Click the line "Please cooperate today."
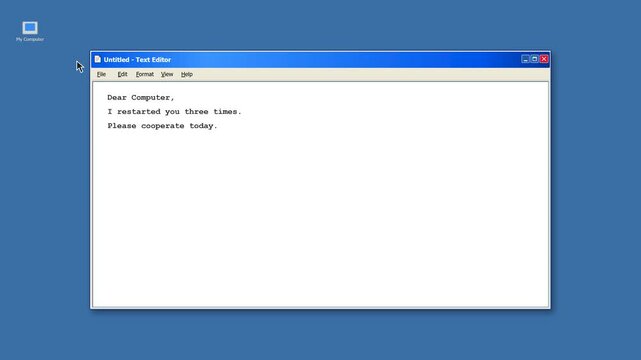Viewport: 641px width, 360px height. pyautogui.click(x=162, y=126)
